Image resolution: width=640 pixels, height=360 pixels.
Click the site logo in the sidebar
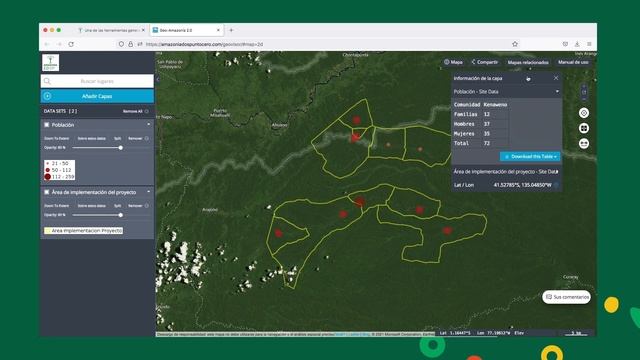(51, 62)
